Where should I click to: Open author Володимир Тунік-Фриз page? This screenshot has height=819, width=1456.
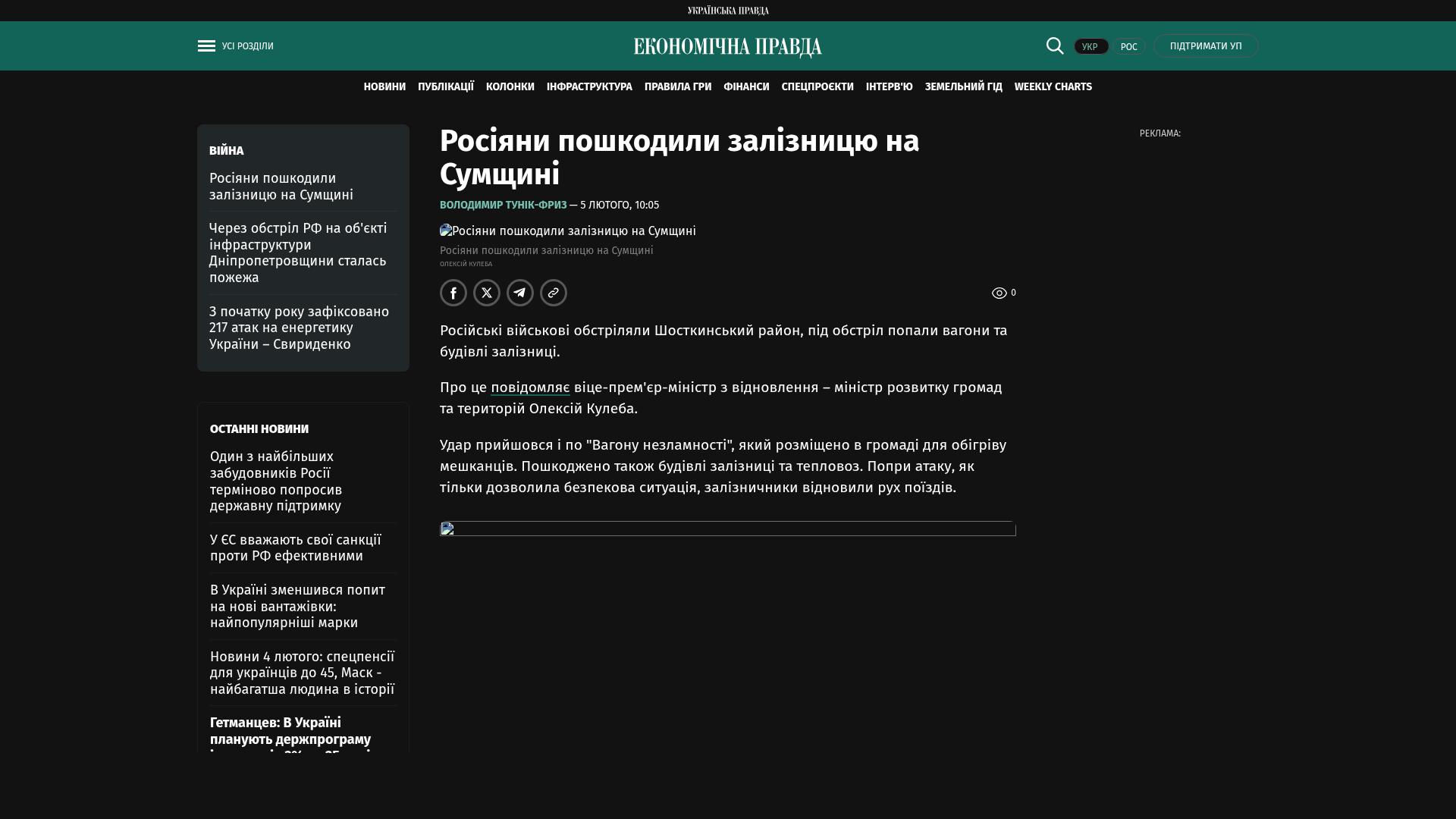pyautogui.click(x=503, y=206)
